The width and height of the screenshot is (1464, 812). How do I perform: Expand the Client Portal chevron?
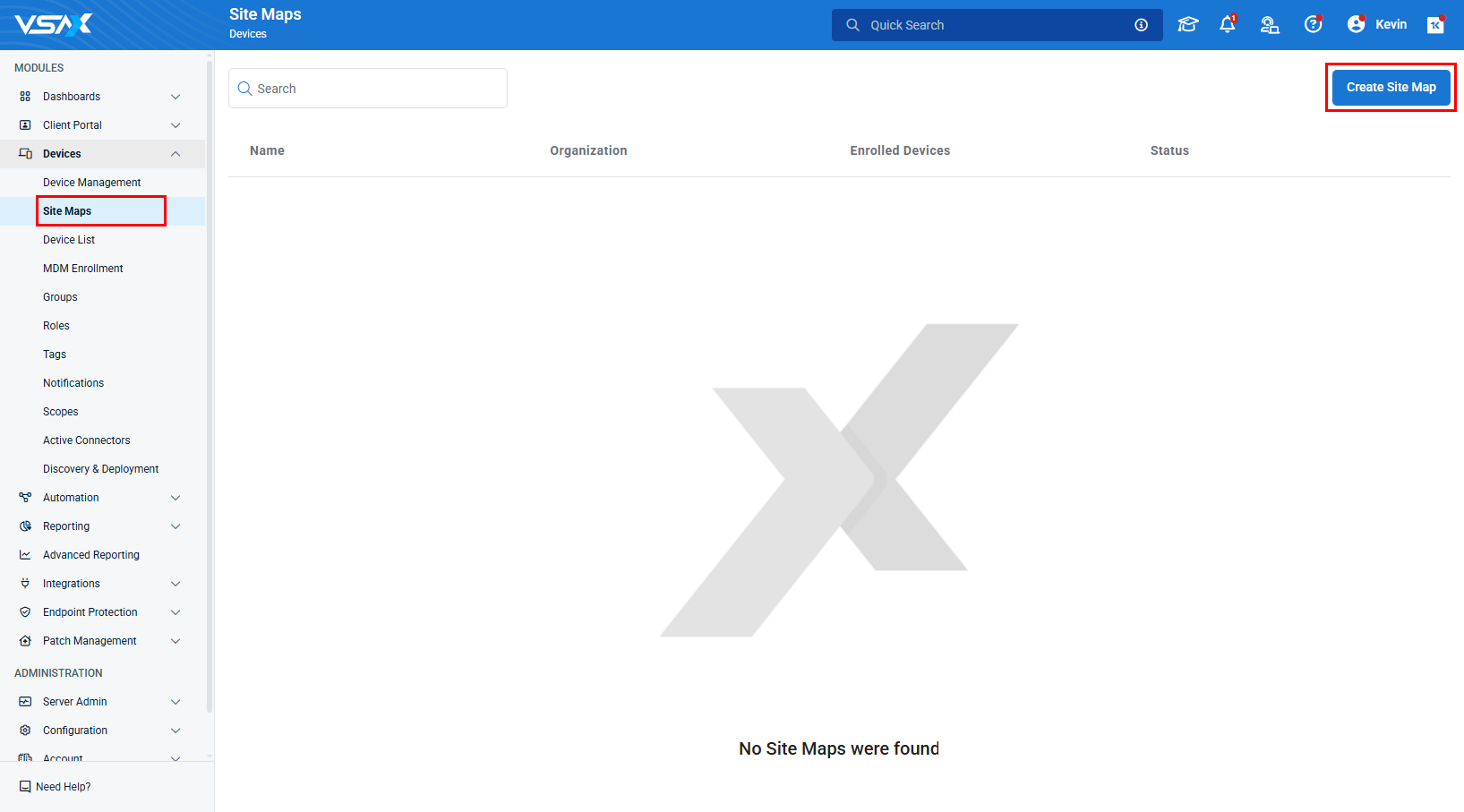[176, 125]
